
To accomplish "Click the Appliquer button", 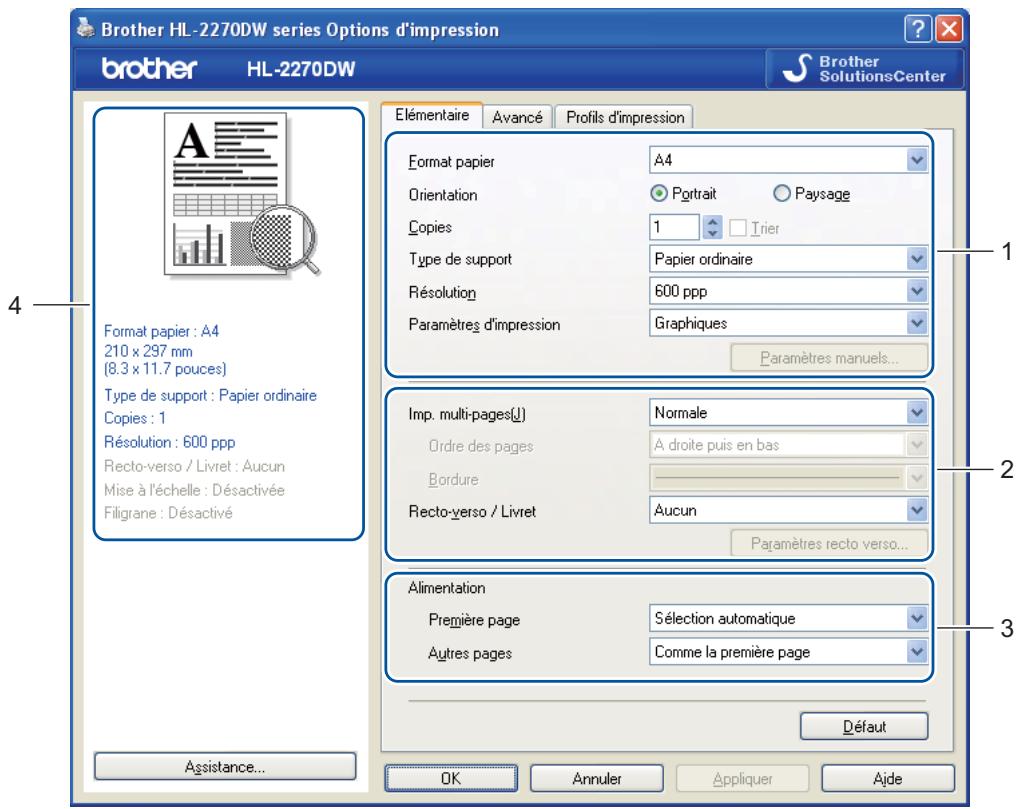I will click(743, 778).
